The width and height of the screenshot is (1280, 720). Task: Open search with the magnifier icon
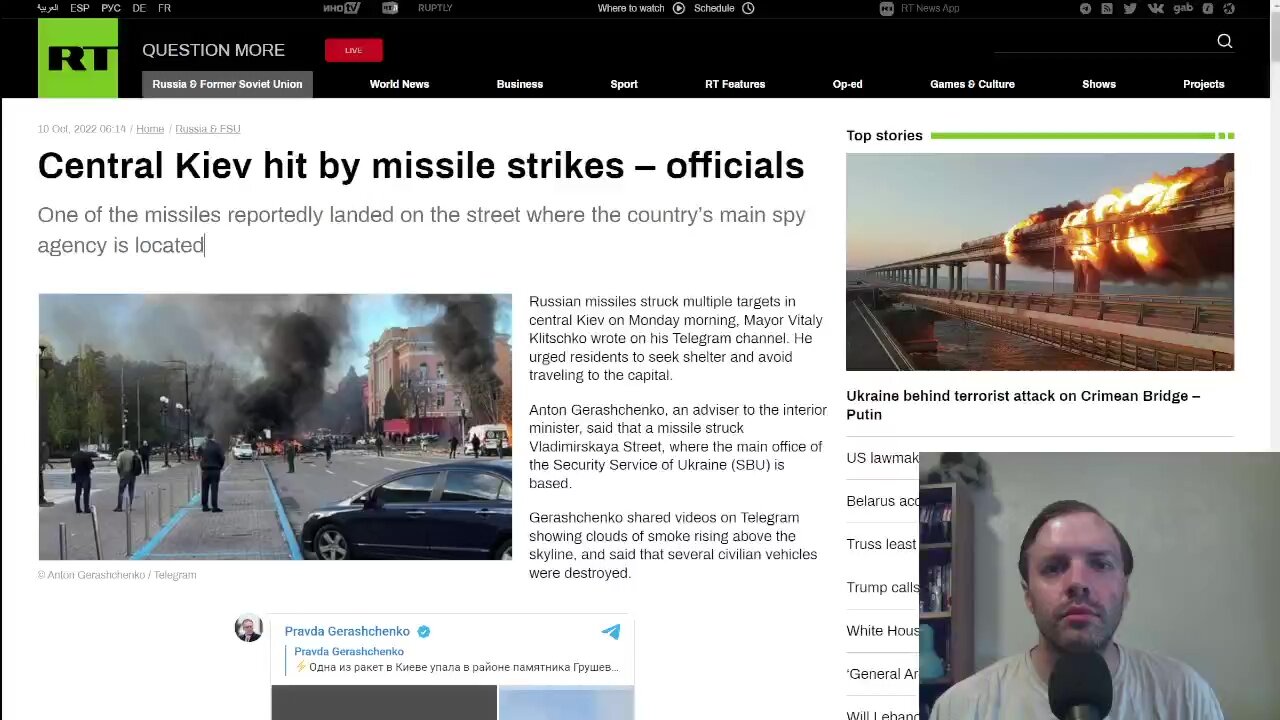coord(1225,41)
